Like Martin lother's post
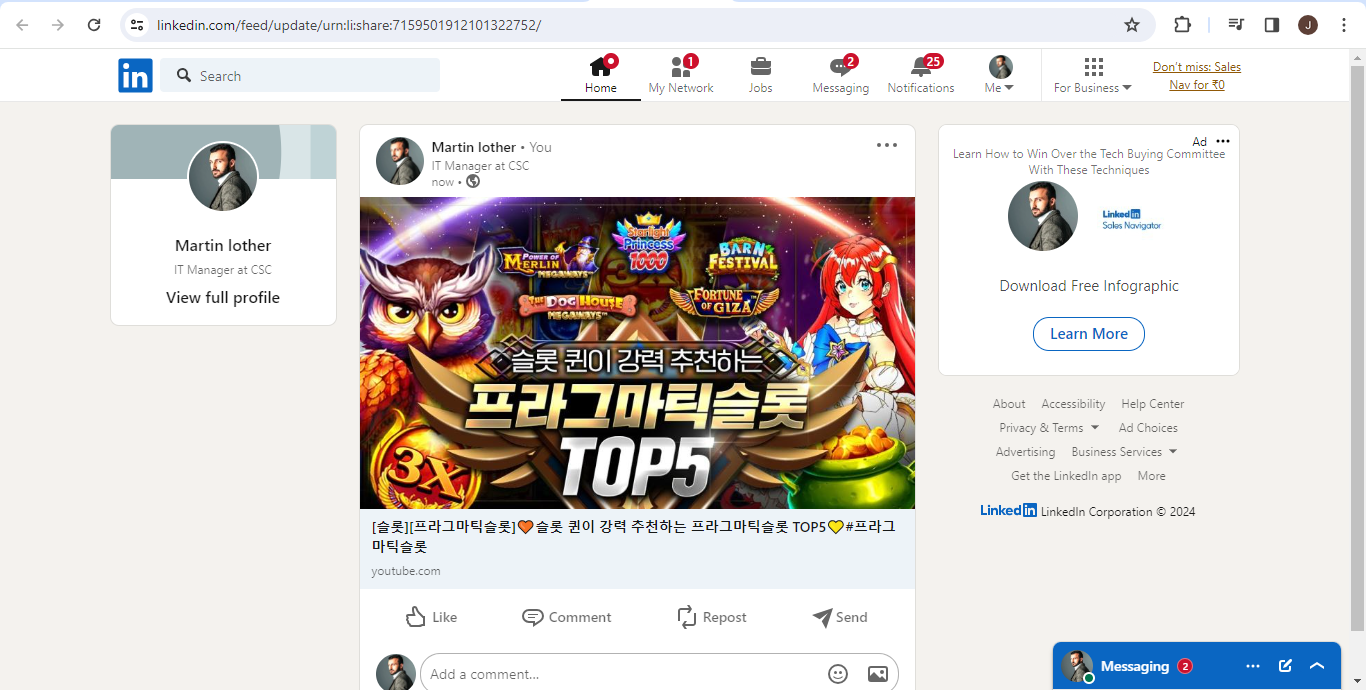Screen dimensions: 1366x690 [x=432, y=617]
